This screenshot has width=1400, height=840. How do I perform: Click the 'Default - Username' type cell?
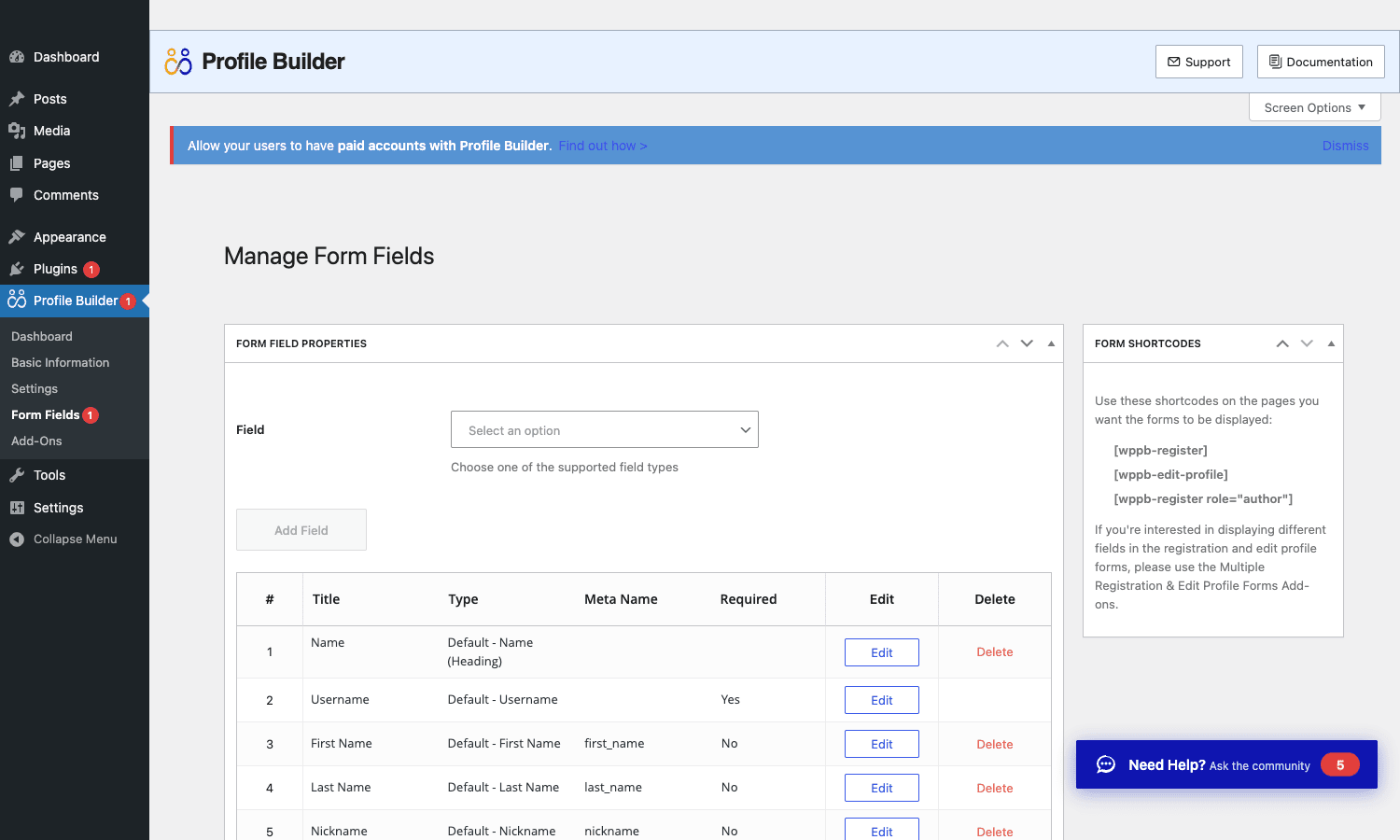[502, 700]
